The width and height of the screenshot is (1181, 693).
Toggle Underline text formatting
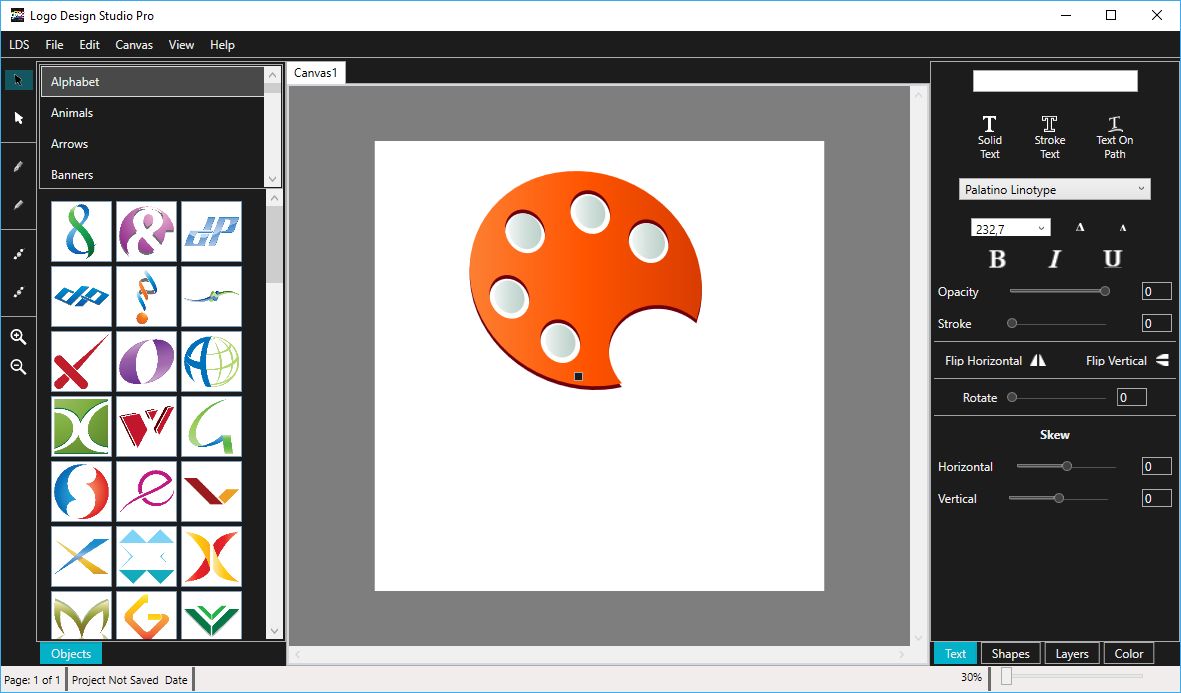(1112, 260)
